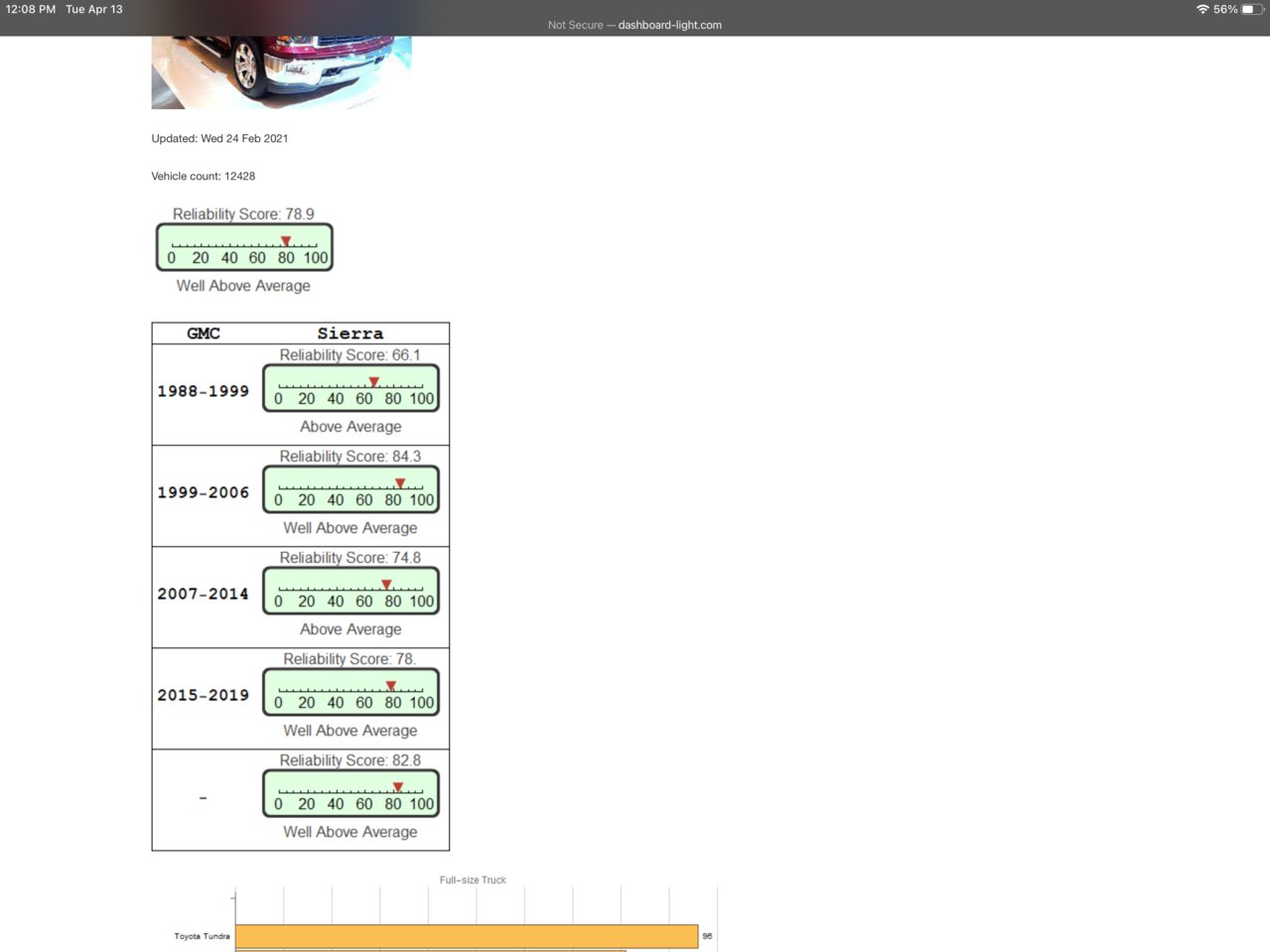1270x952 pixels.
Task: Tap the 12:08 PM clock
Action: (x=31, y=9)
